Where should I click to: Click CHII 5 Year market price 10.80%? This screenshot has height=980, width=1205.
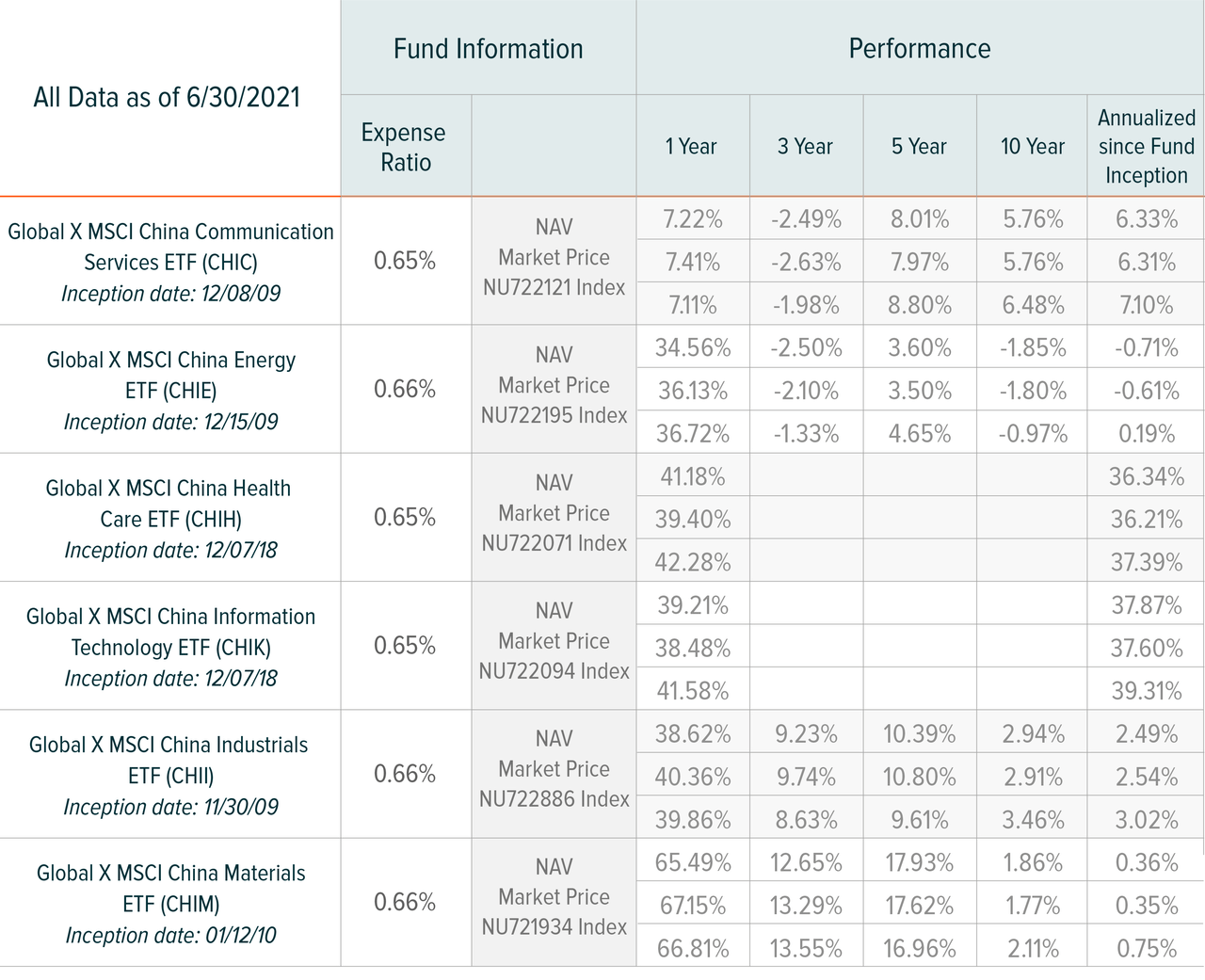(920, 777)
